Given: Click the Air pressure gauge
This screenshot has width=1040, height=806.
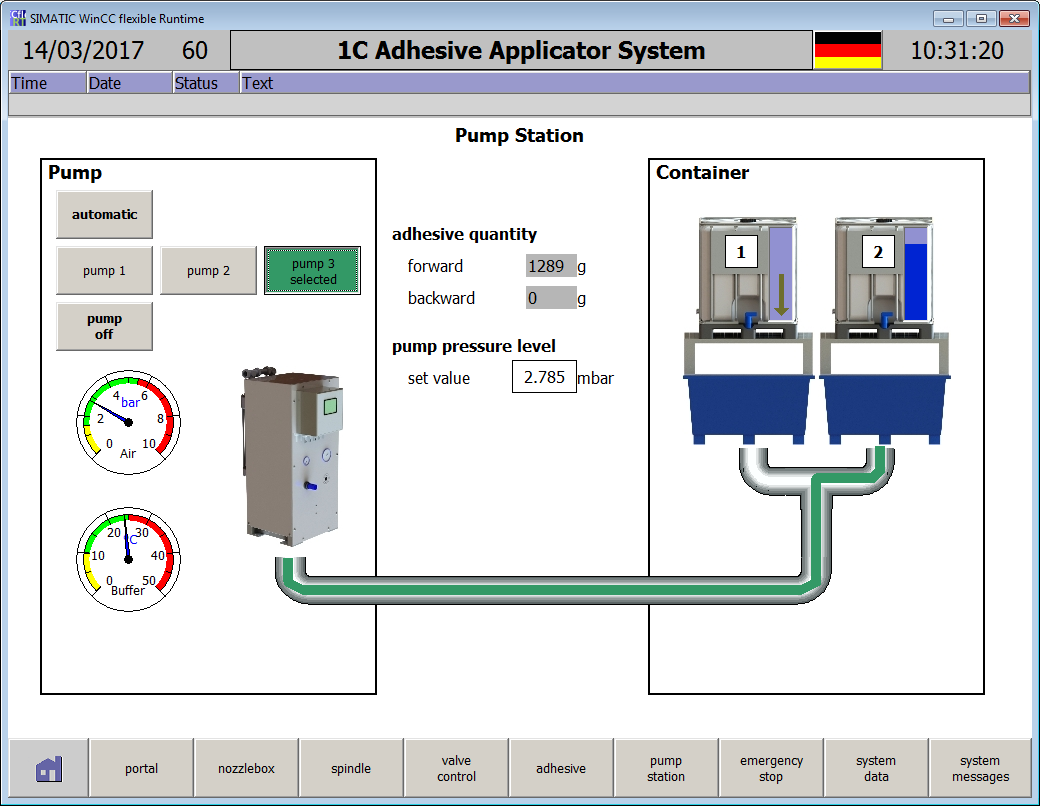Looking at the screenshot, I should point(128,422).
